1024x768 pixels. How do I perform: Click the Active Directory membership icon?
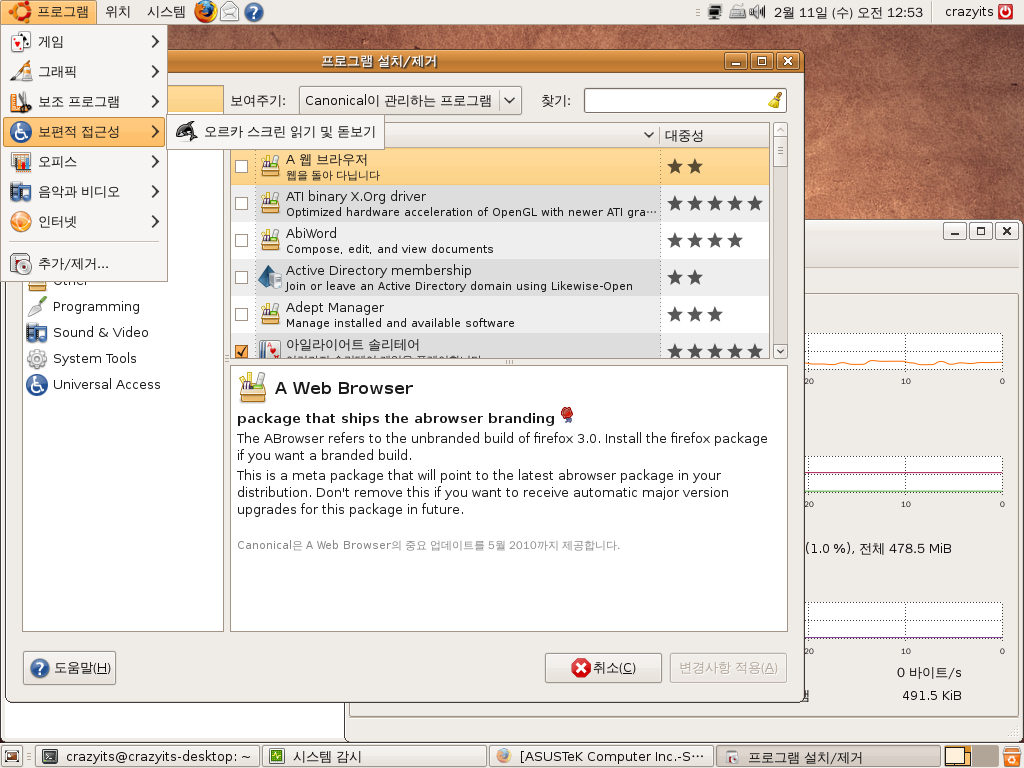click(270, 277)
